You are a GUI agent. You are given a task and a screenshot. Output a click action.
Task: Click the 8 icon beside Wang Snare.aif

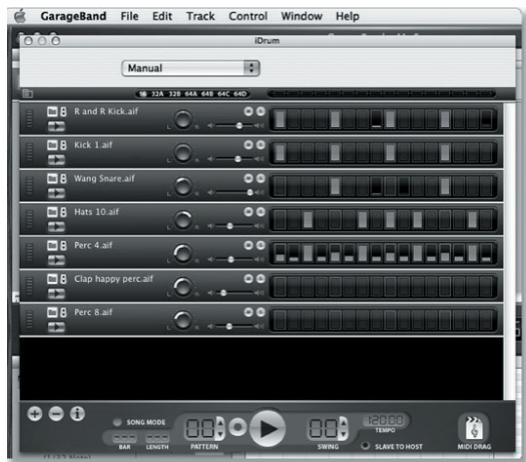pos(63,178)
